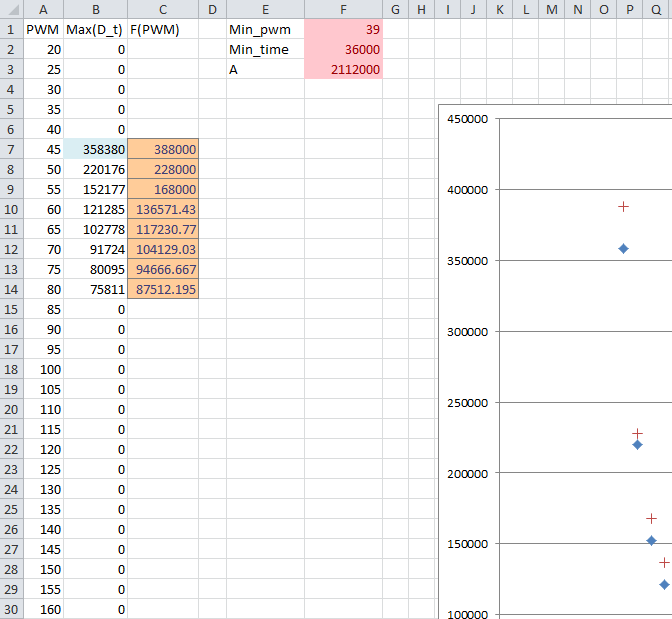Click cell containing 'Max(D_t)' heading
The image size is (672, 619).
click(x=96, y=29)
